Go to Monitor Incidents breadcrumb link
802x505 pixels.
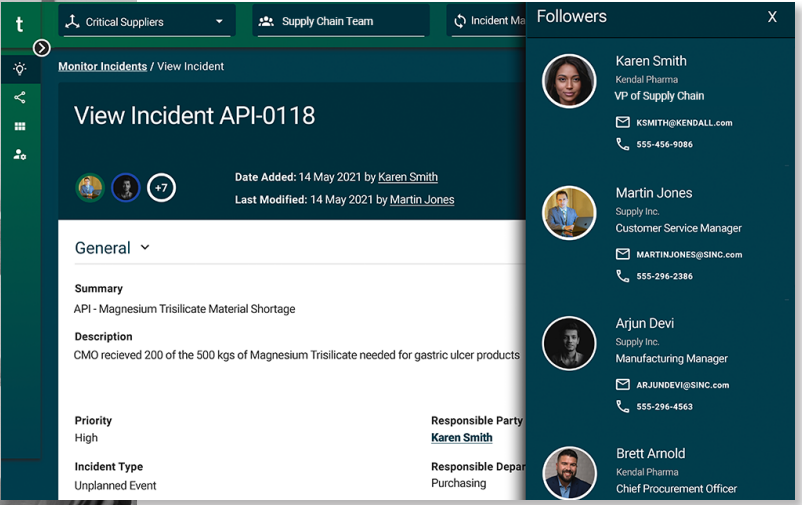click(102, 67)
